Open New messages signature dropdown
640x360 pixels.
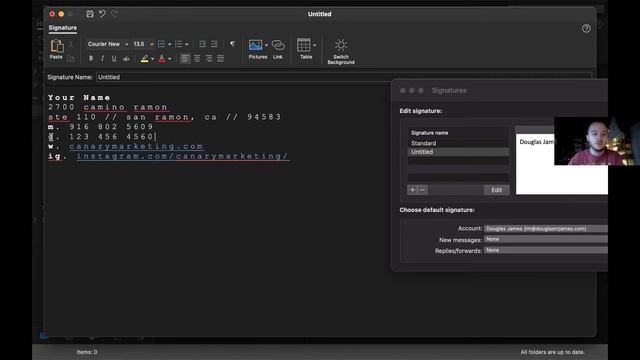click(546, 239)
